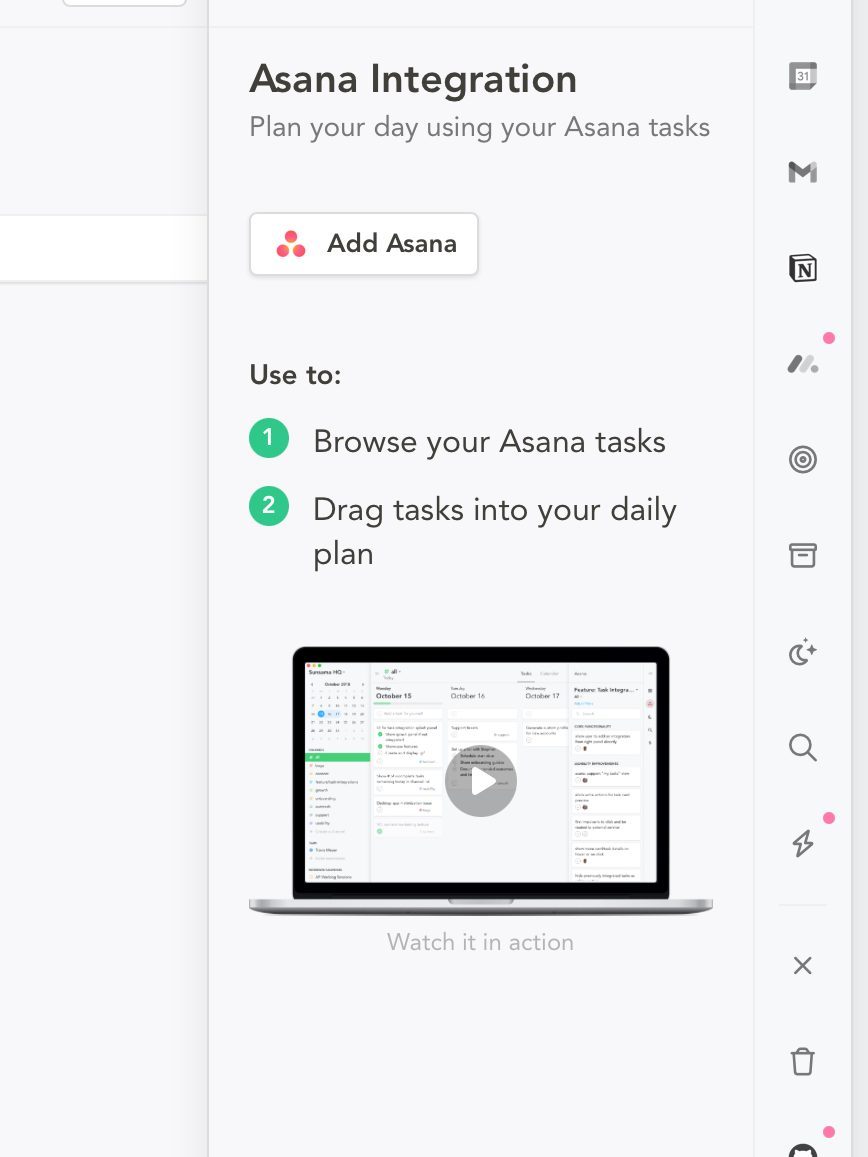
Task: Click the green step 1 badge
Action: 269,439
